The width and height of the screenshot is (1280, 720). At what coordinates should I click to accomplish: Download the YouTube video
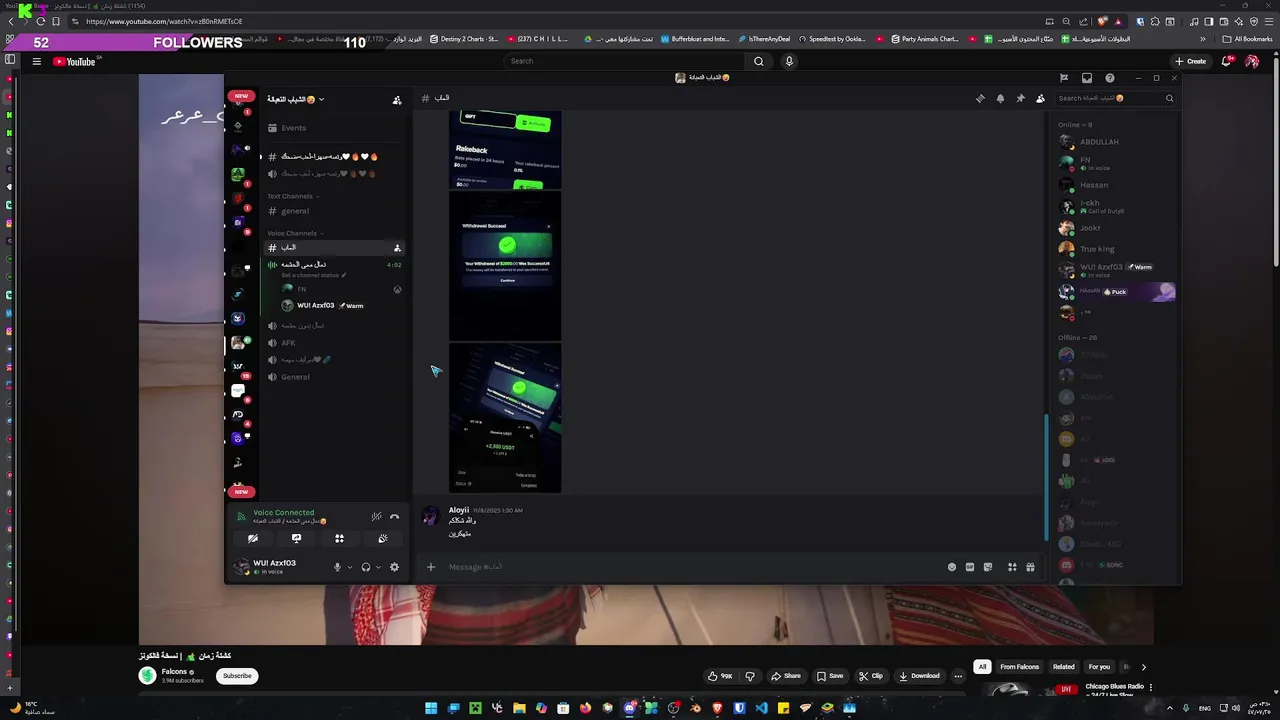coord(919,676)
